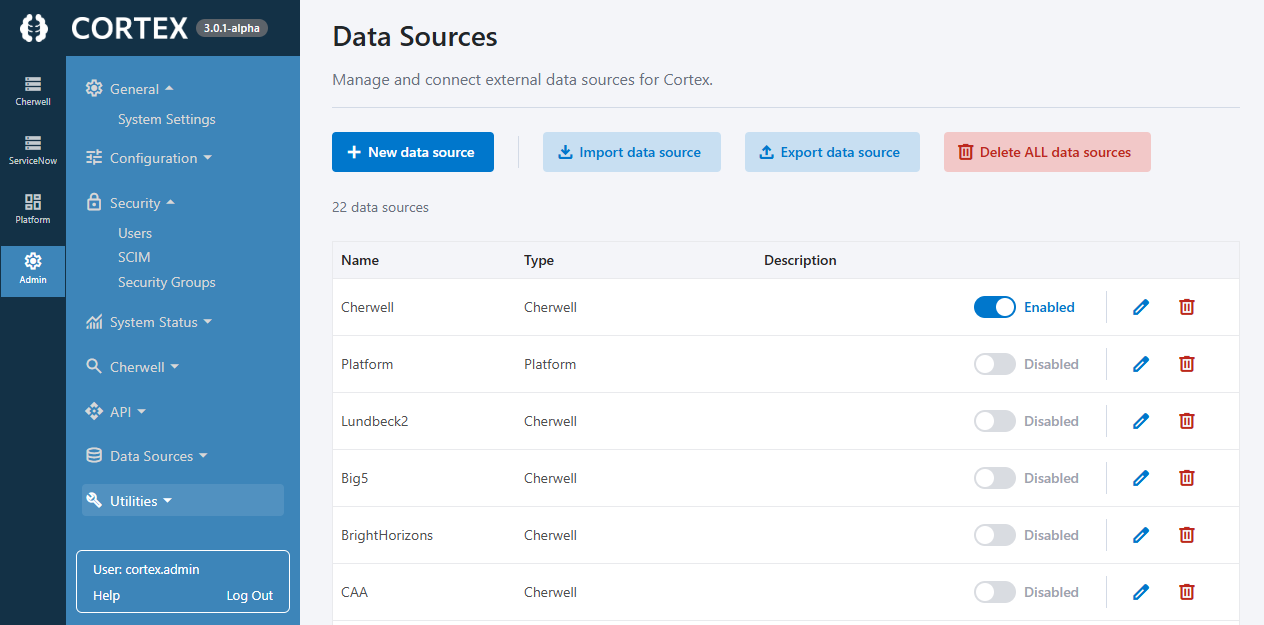Select the Admin gear rail item
The height and width of the screenshot is (625, 1264).
coord(33,270)
